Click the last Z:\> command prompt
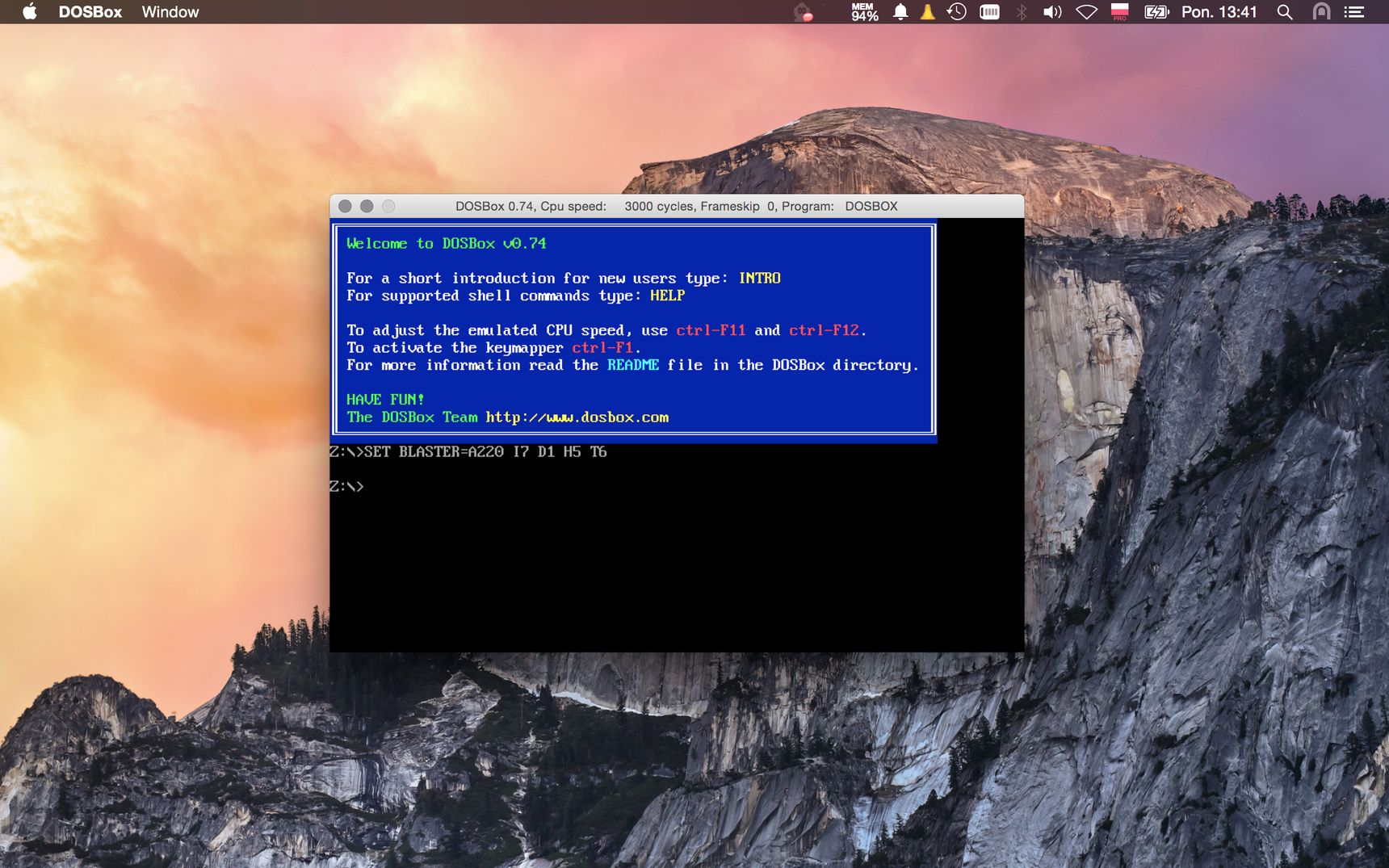The width and height of the screenshot is (1389, 868). [x=346, y=487]
